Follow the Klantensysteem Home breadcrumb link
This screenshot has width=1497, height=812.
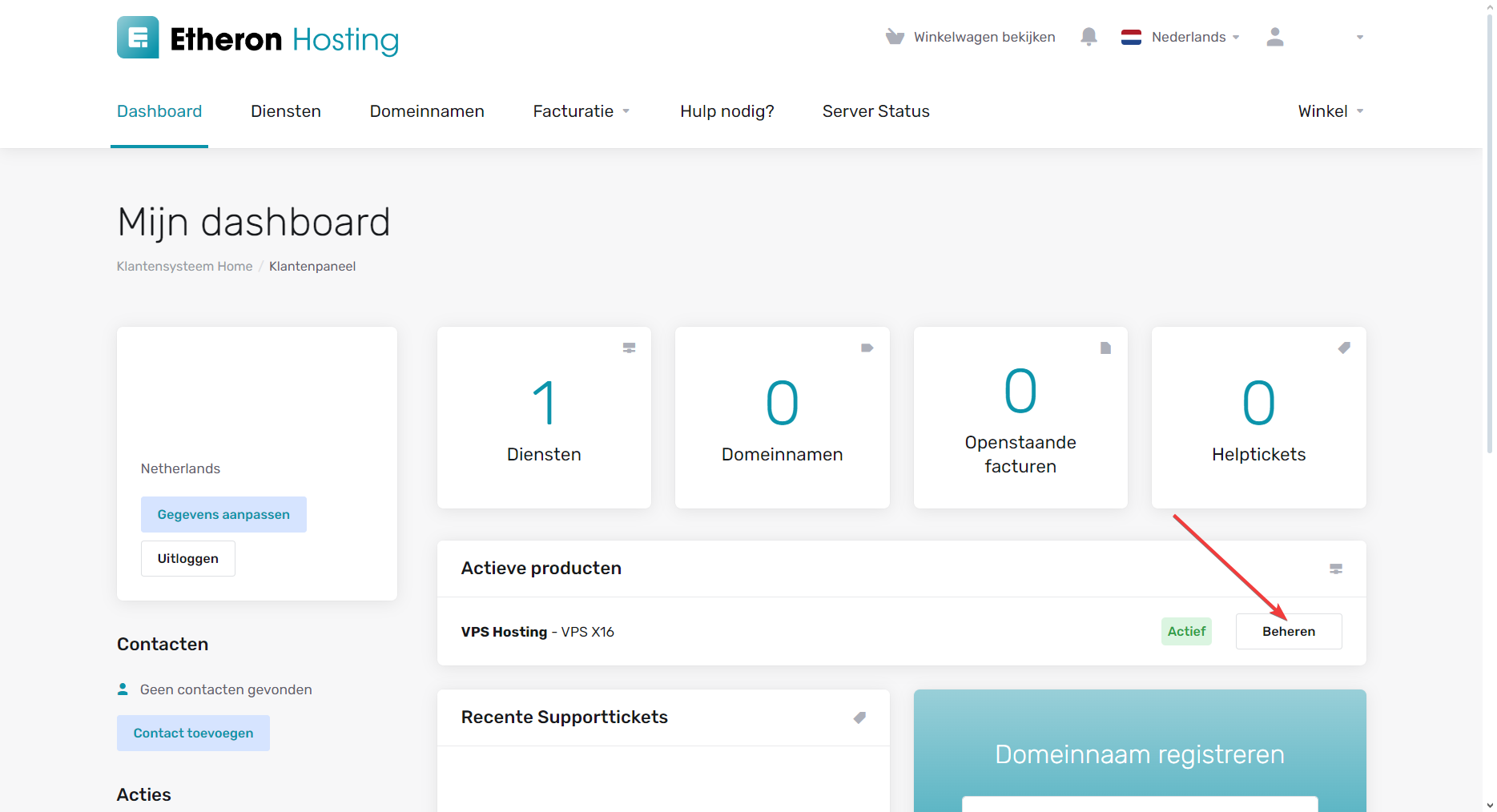click(184, 267)
